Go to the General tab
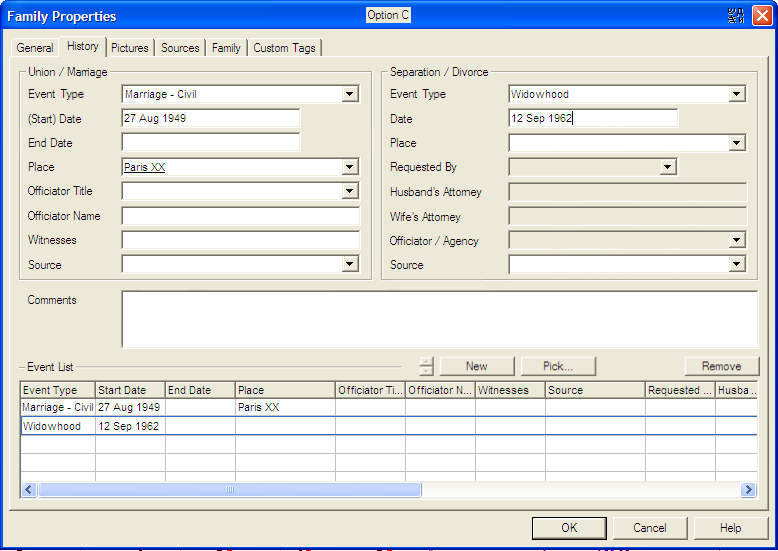This screenshot has height=551, width=778. tap(35, 48)
